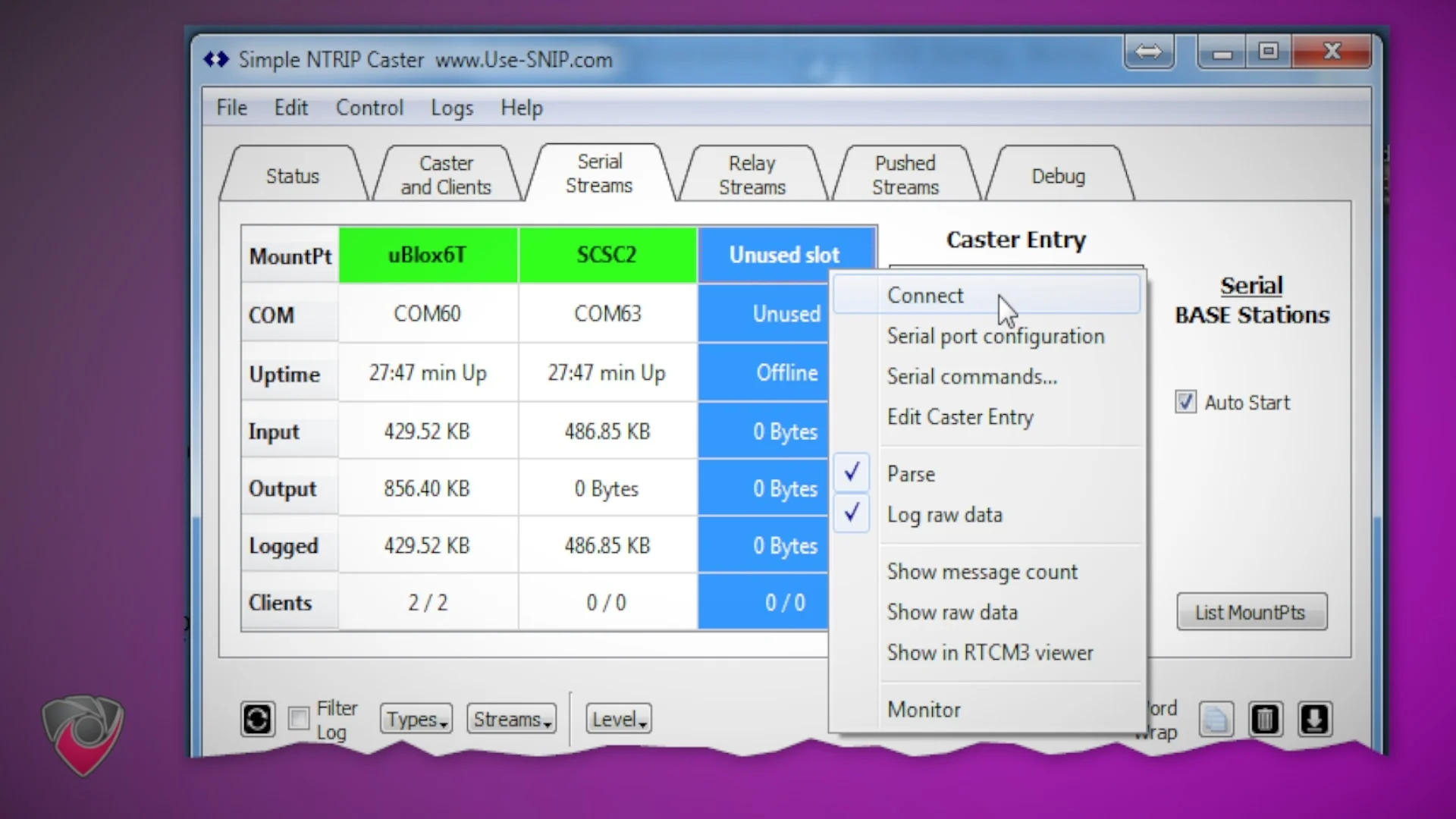Click the SNIP diamond icon in title bar
1456x819 pixels.
(216, 59)
